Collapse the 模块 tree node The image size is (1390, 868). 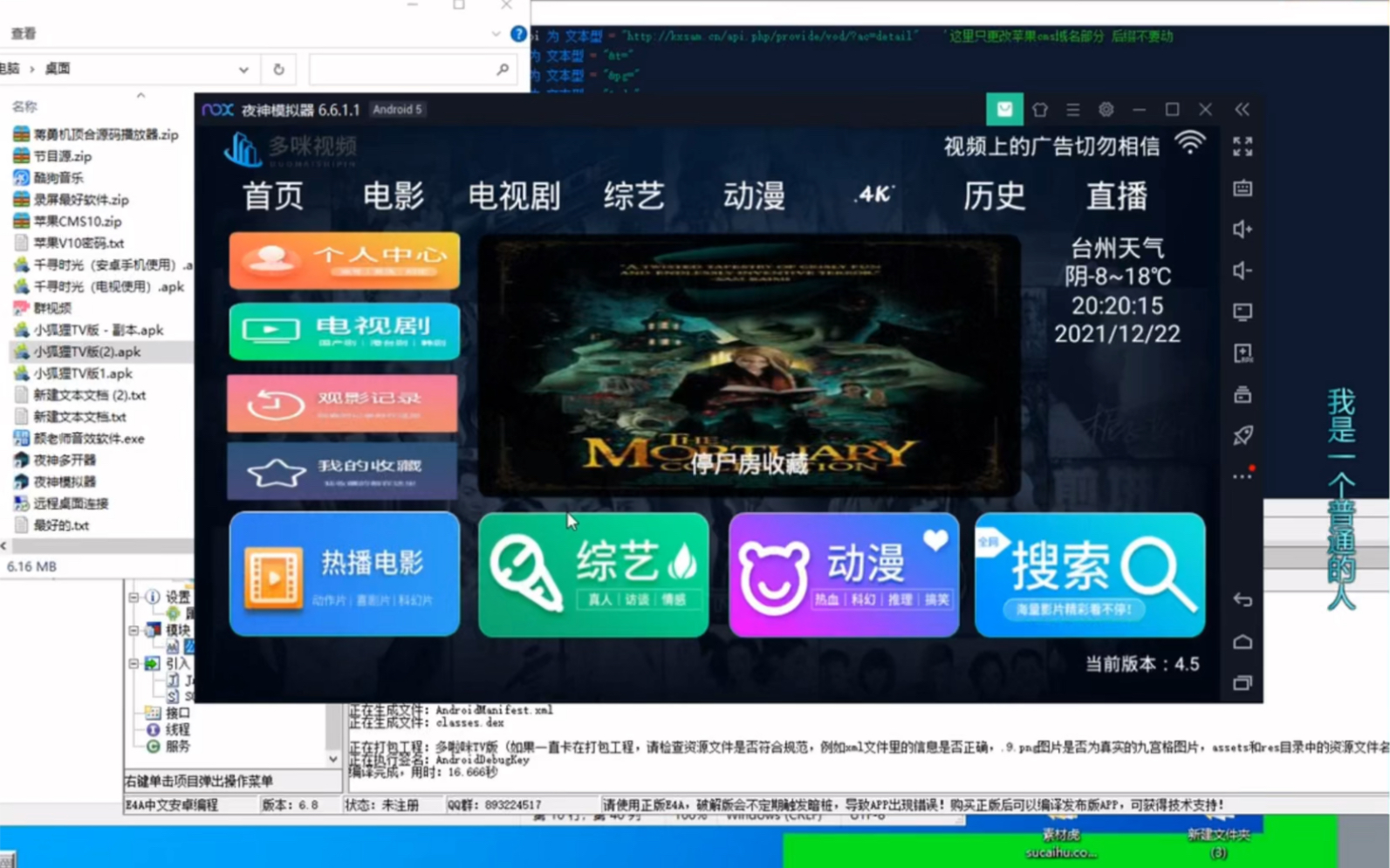point(134,630)
